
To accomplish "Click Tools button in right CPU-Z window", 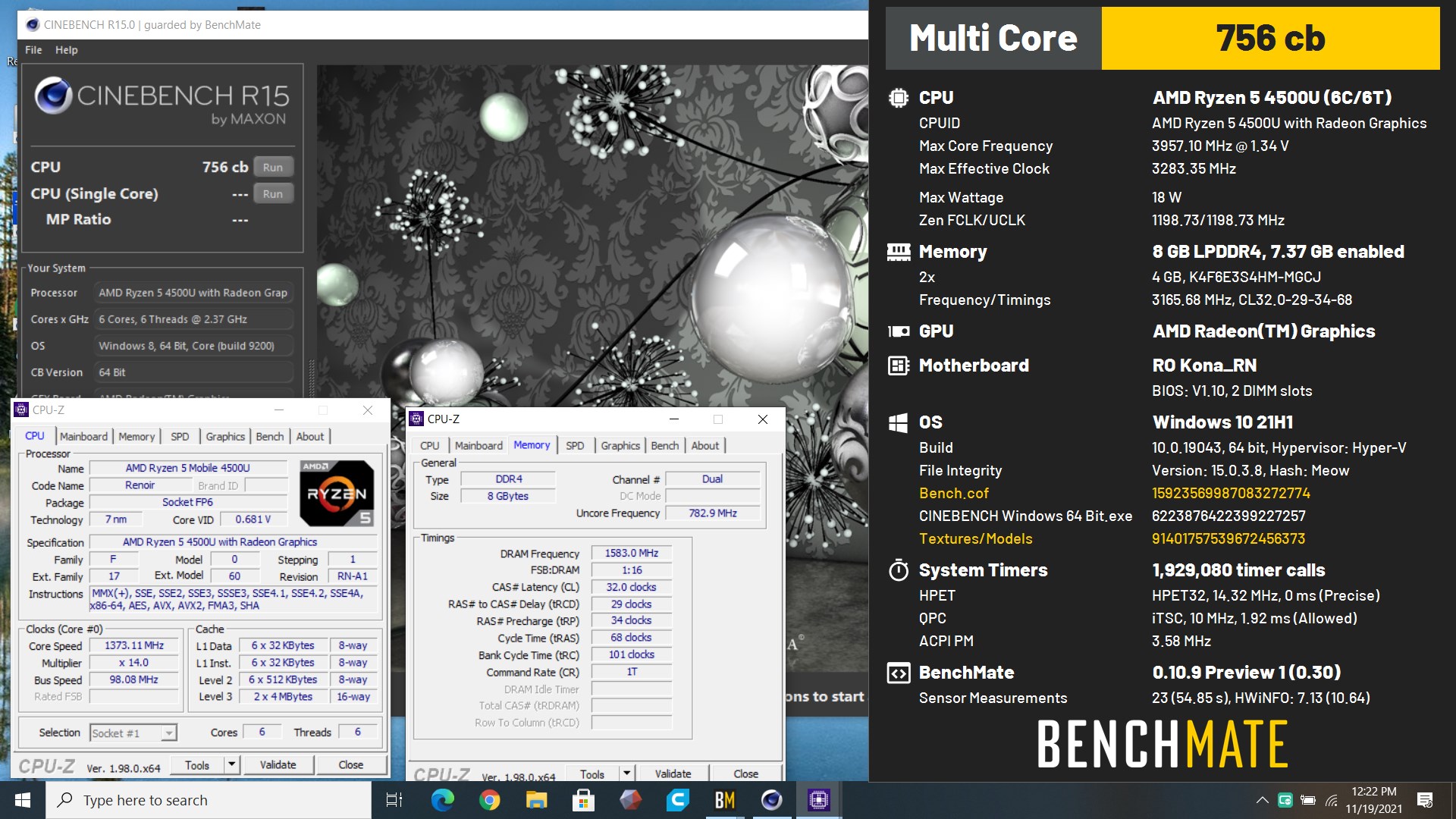I will point(592,773).
